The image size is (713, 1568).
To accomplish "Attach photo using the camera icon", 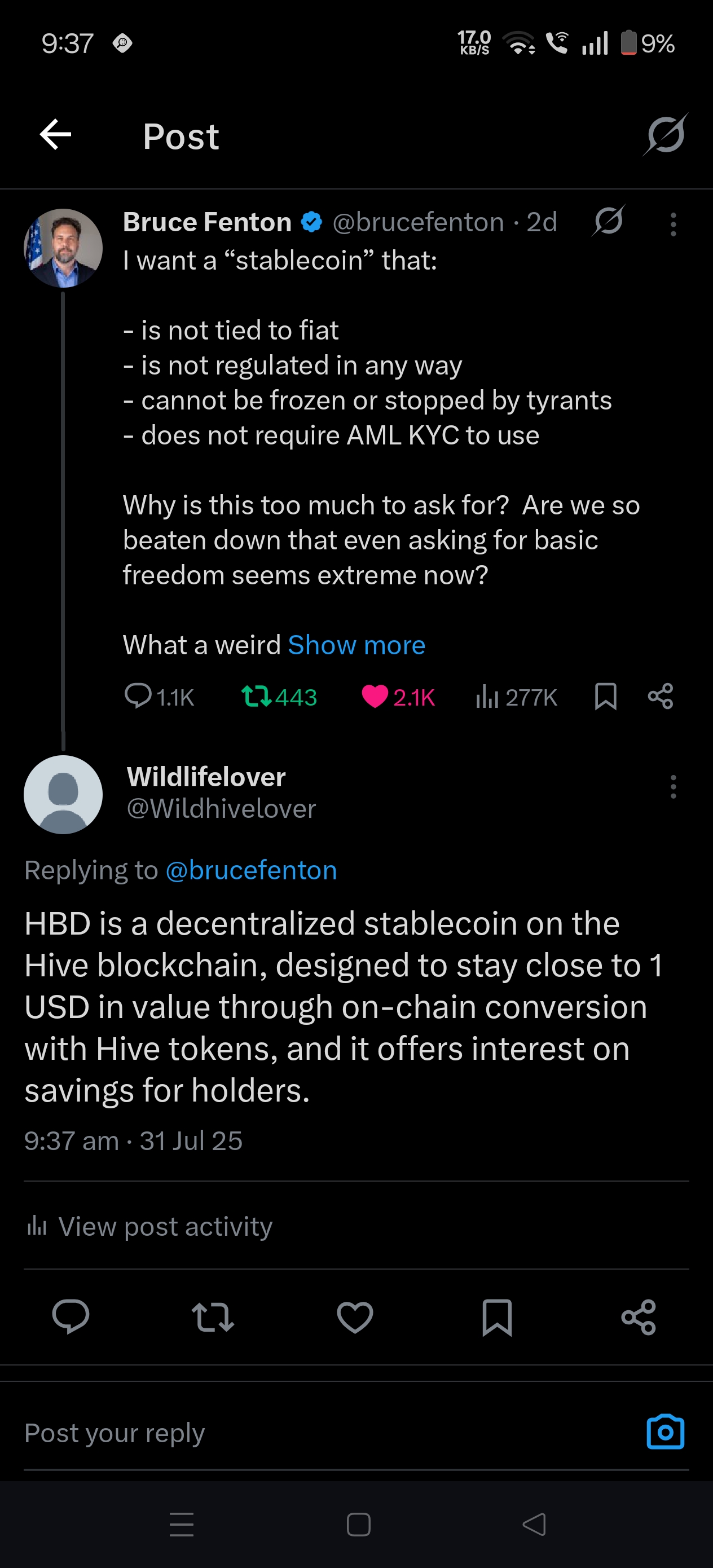I will coord(666,1432).
